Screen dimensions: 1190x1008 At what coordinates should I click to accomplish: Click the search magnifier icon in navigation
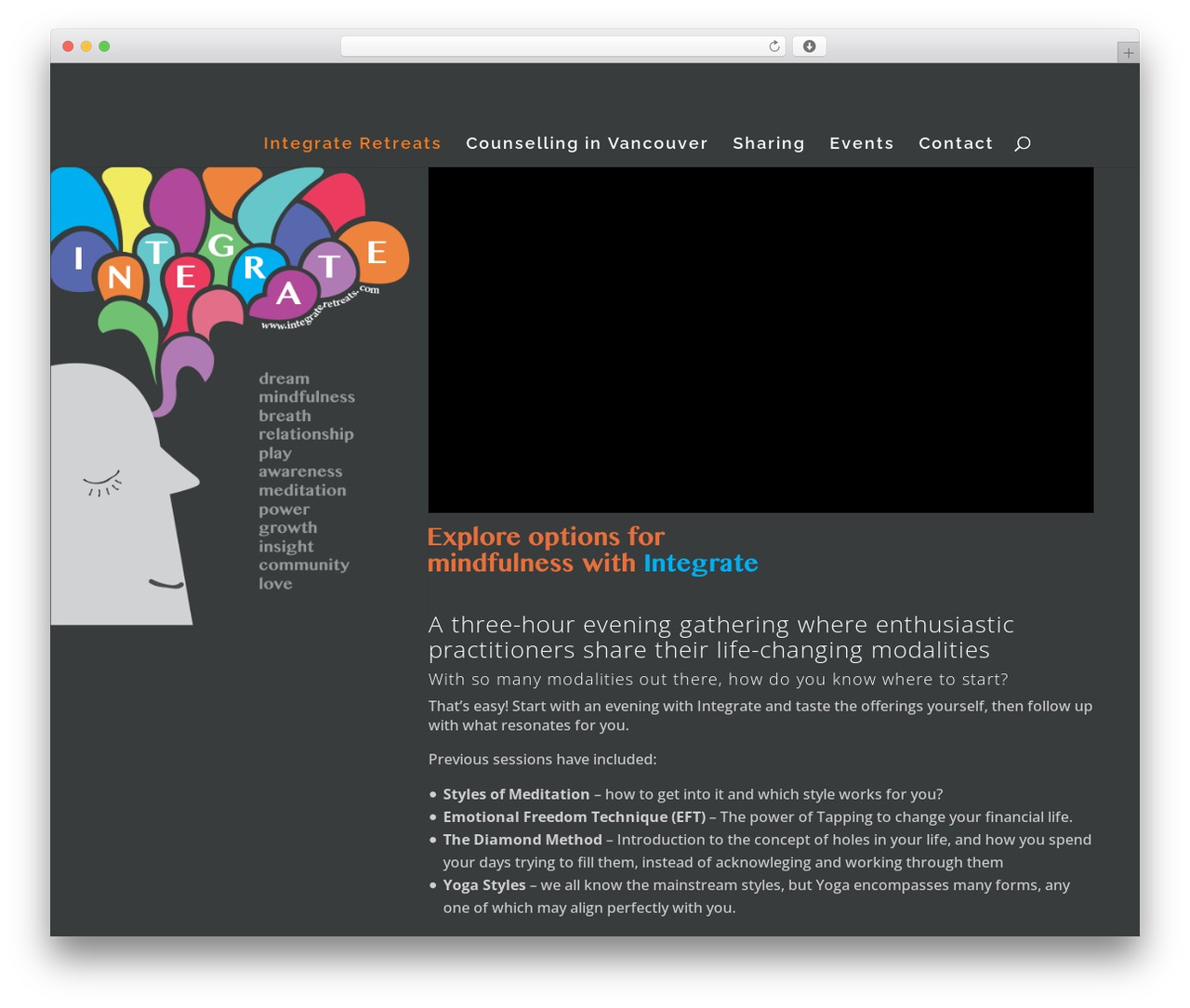pos(1023,143)
